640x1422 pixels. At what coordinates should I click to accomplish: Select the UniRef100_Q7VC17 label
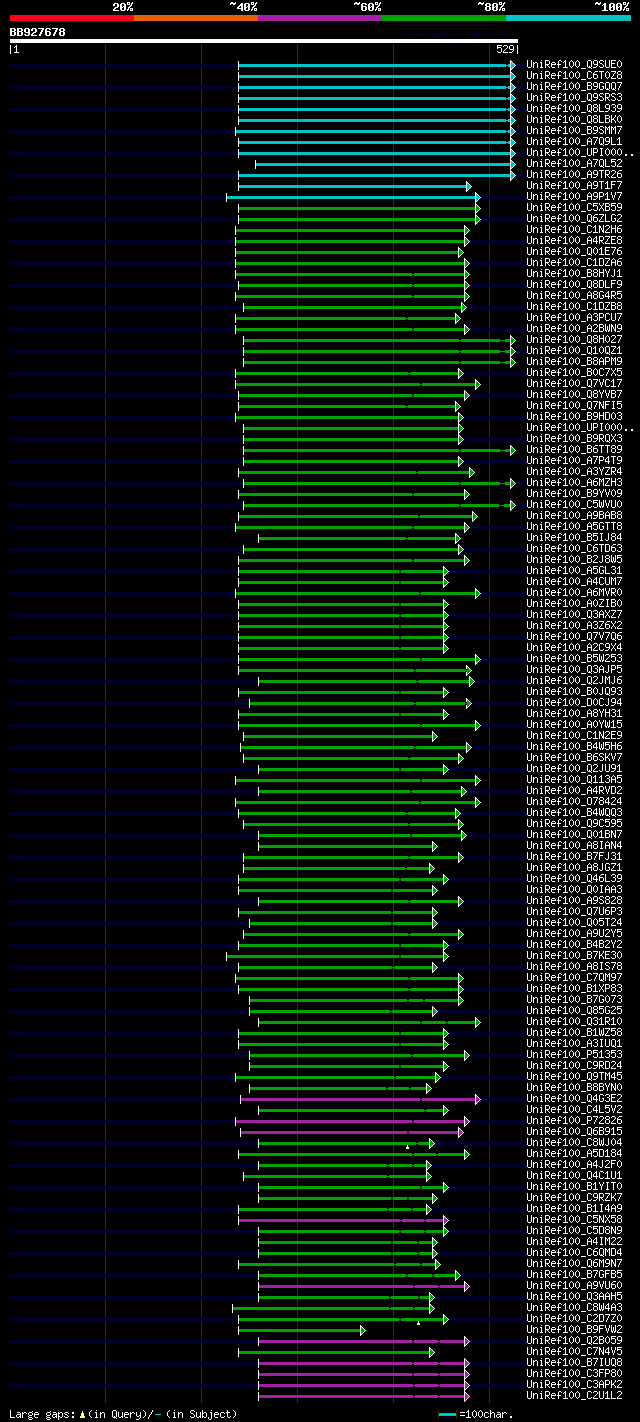coord(574,384)
